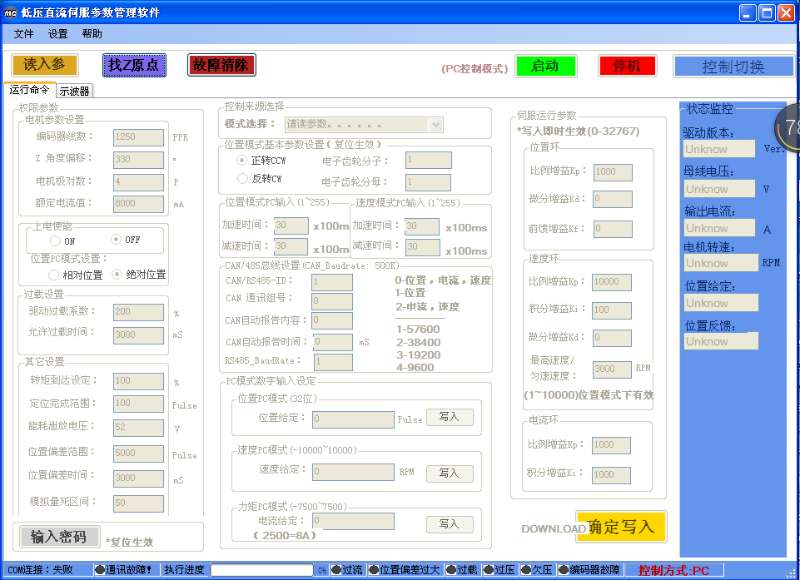Screen dimensions: 800x580
Task: Click the 转矩到达设定 field
Action: click(x=138, y=381)
